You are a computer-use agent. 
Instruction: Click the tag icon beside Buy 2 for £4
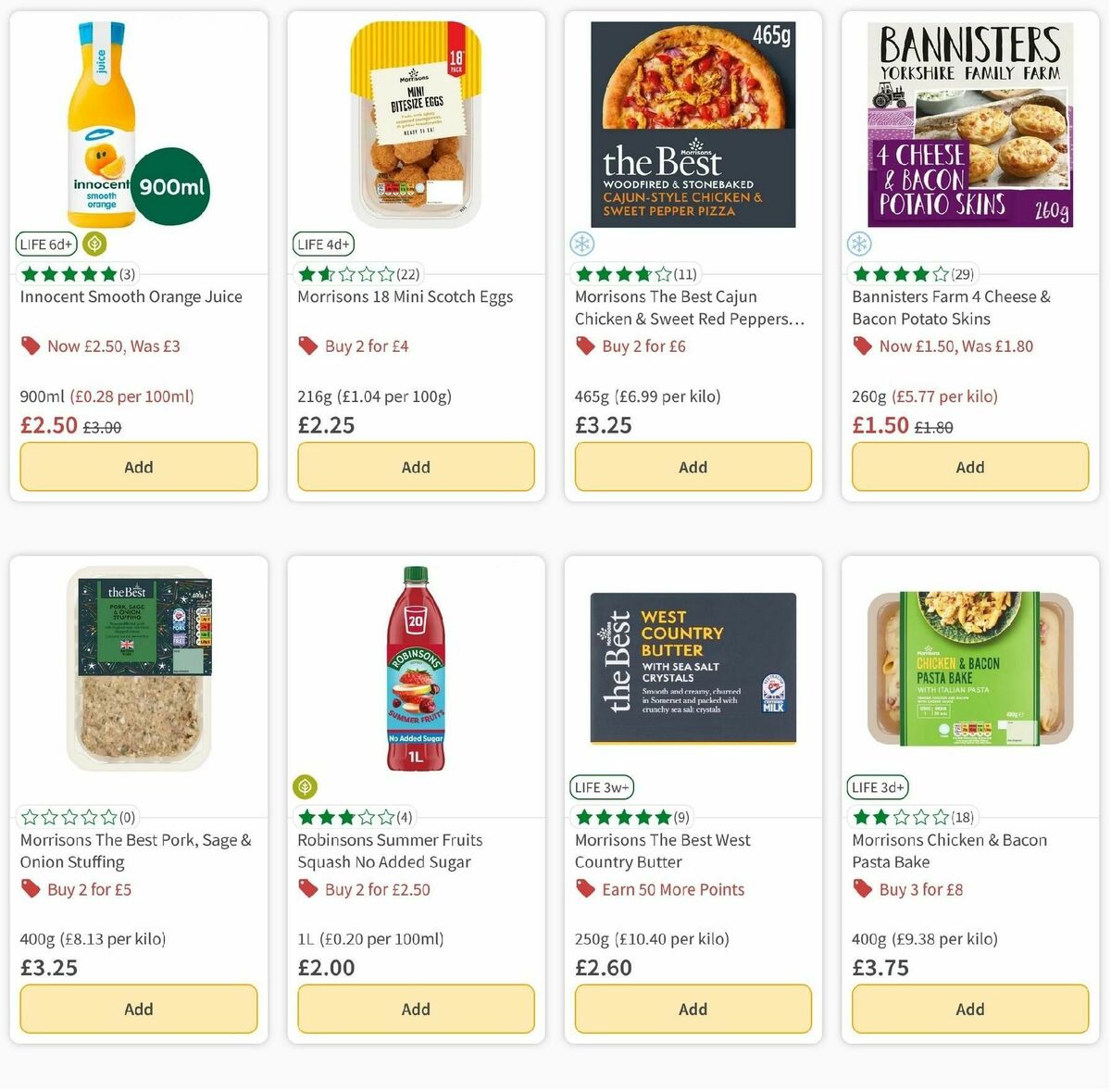[x=306, y=345]
